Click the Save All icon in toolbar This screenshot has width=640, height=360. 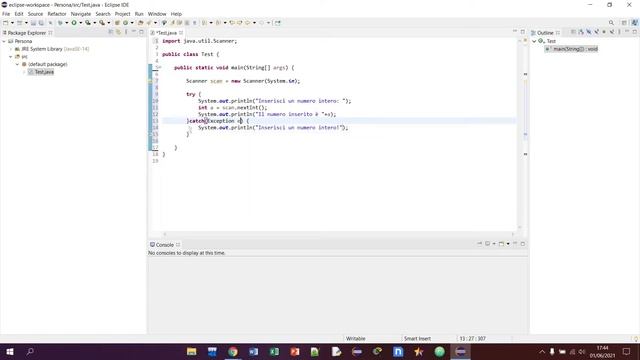click(41, 23)
